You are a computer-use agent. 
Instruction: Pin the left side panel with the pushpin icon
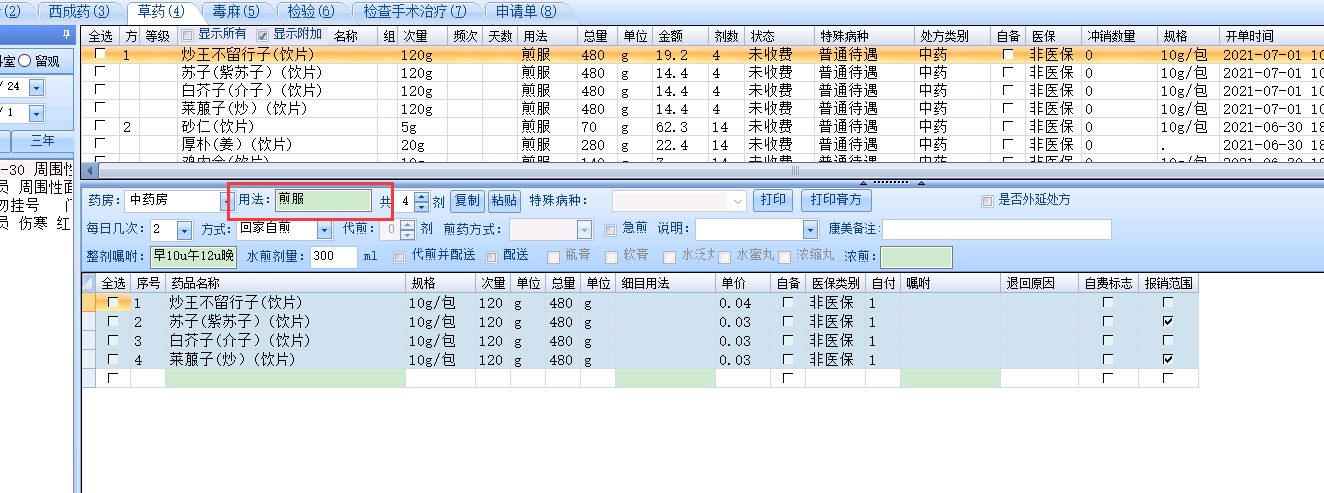click(66, 34)
